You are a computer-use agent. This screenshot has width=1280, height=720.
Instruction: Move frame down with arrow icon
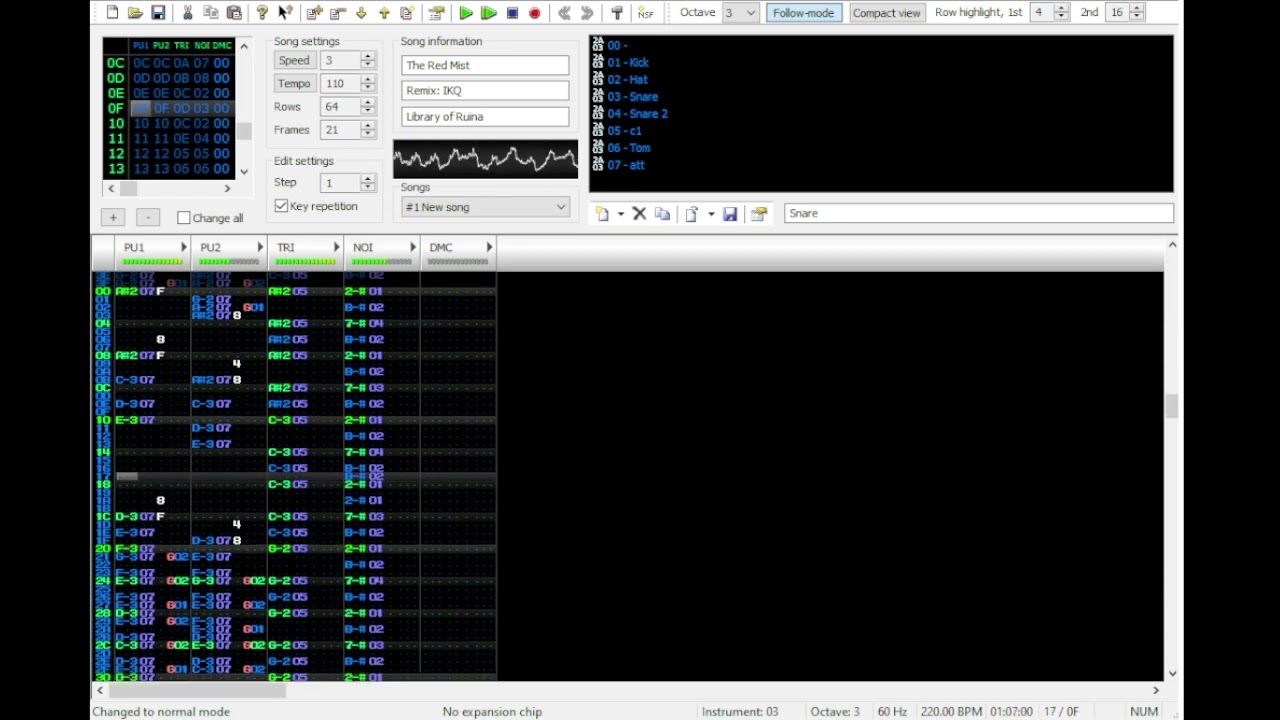361,13
